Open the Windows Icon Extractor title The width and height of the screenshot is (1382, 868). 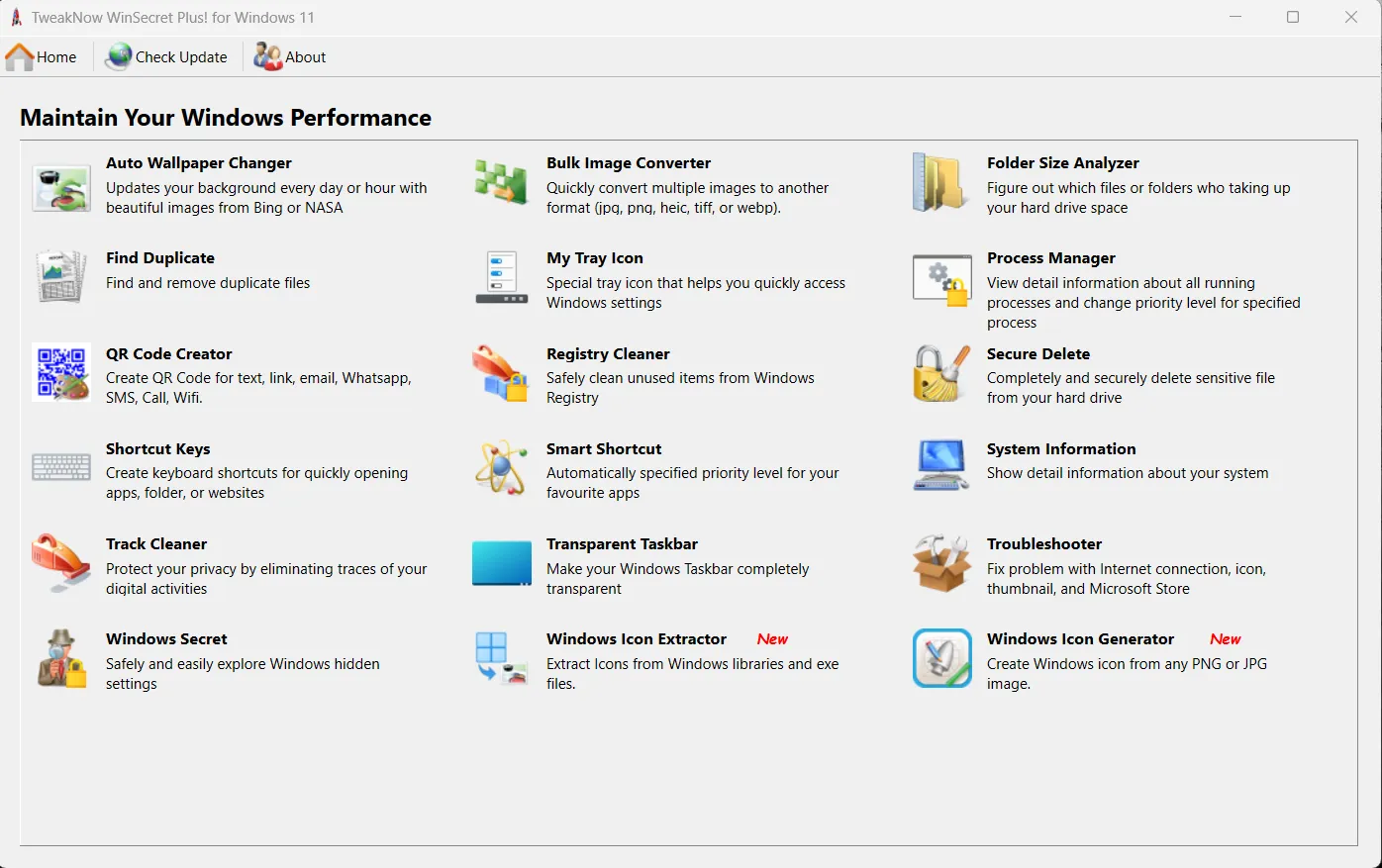(x=637, y=639)
